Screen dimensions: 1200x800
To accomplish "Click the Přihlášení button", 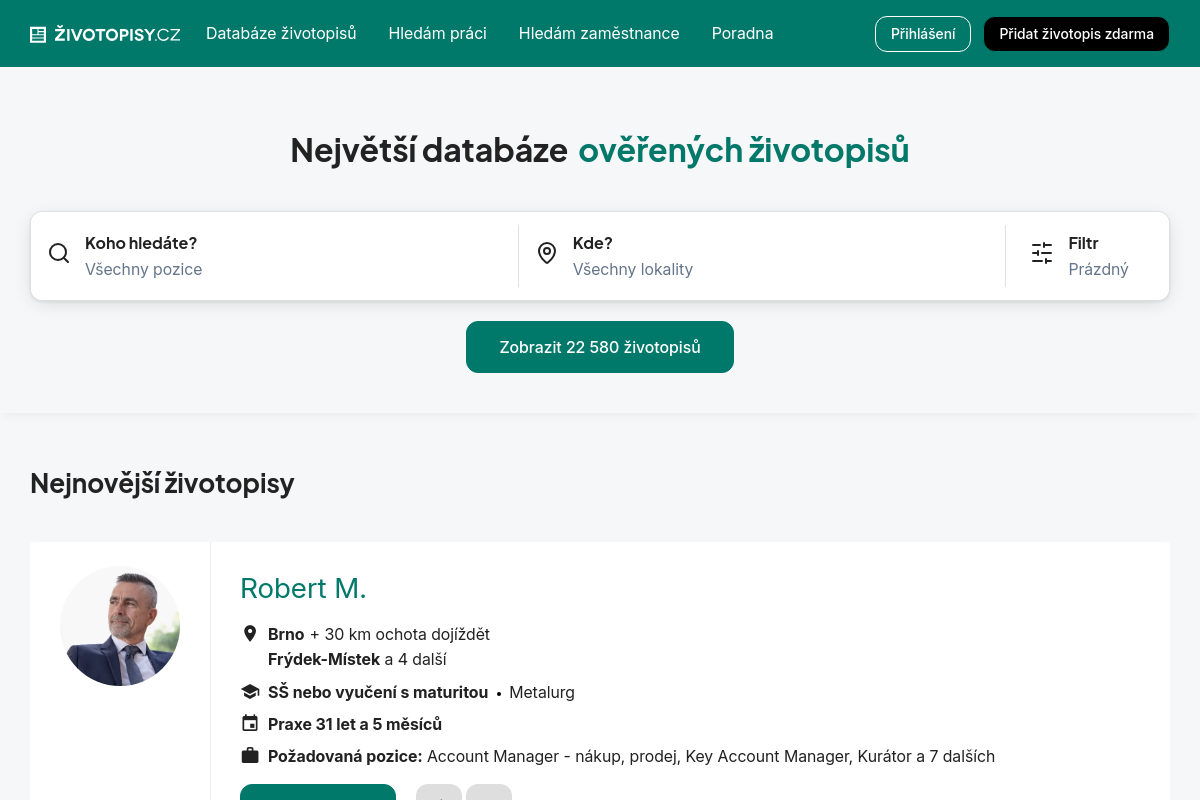I will [923, 34].
